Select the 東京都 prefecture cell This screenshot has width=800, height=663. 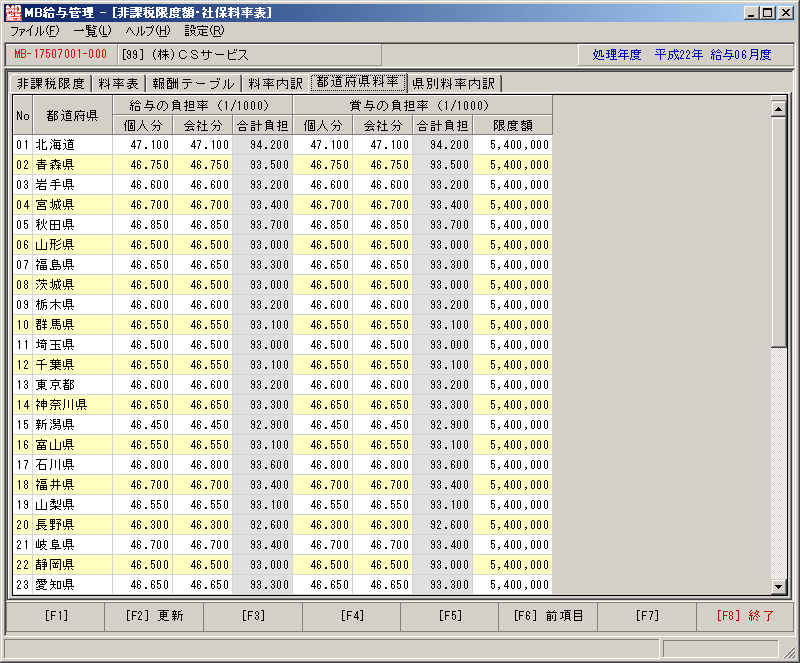pyautogui.click(x=72, y=385)
